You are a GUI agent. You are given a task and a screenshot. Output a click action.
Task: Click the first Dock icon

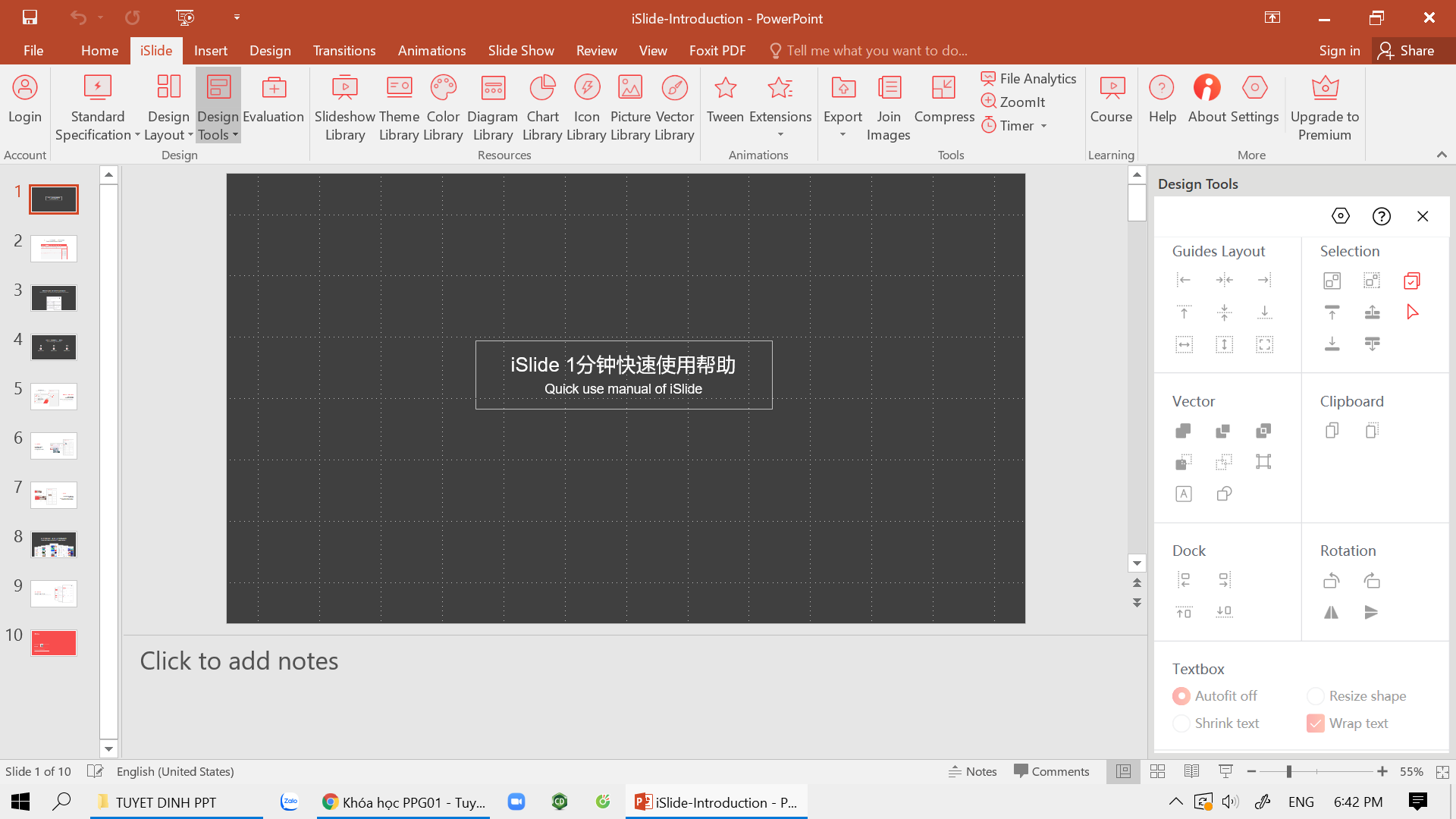click(1184, 580)
